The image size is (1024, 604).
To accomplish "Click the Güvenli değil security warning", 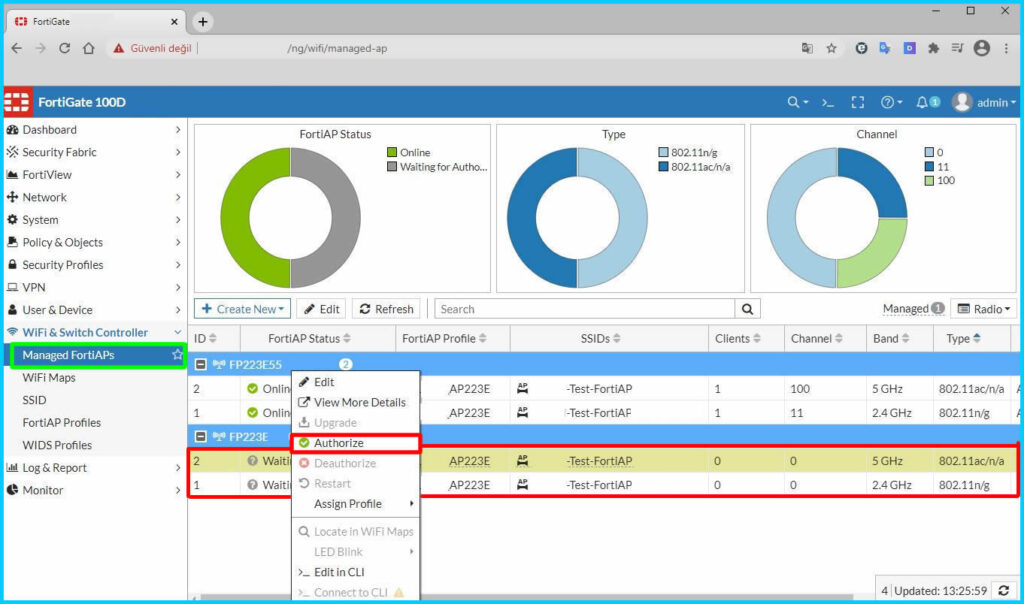I will (x=153, y=48).
